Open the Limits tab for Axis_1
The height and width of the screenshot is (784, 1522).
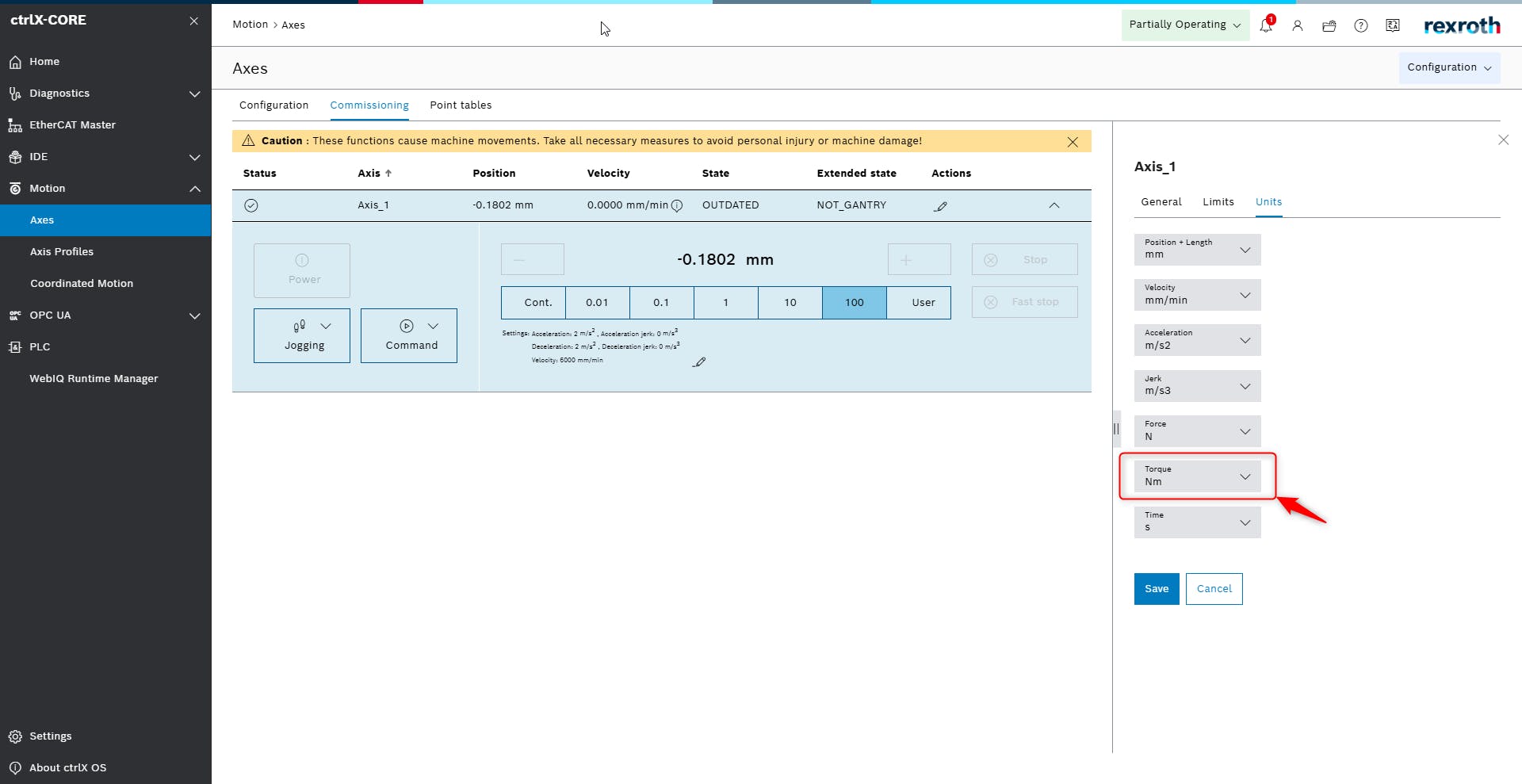tap(1218, 202)
